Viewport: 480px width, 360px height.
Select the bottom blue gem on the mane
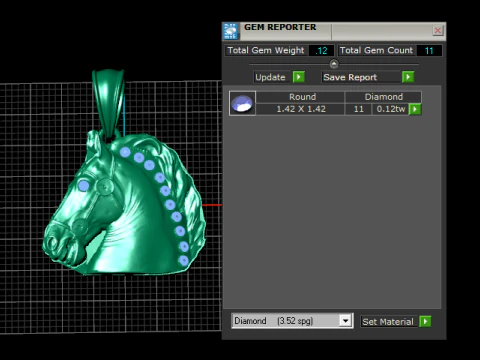(x=183, y=260)
